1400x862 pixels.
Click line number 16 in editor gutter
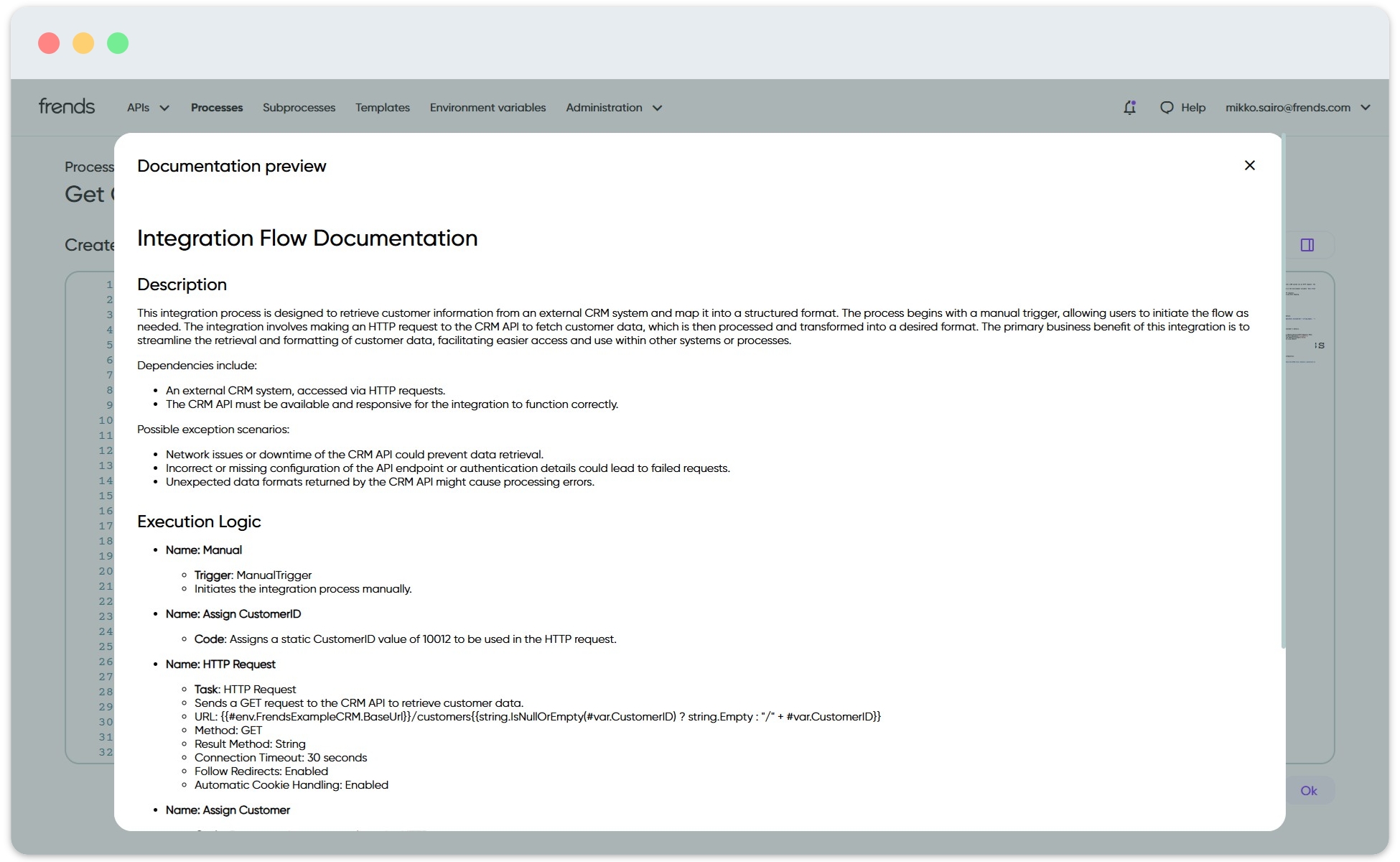point(106,511)
